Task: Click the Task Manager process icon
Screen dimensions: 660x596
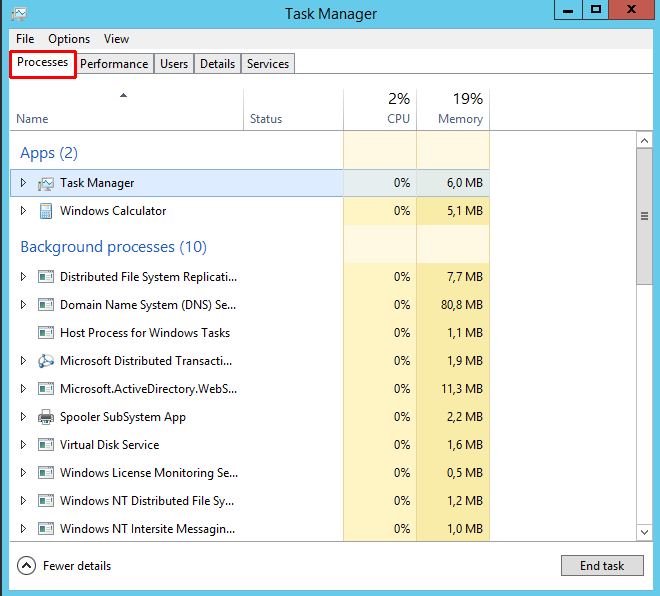Action: pos(46,184)
